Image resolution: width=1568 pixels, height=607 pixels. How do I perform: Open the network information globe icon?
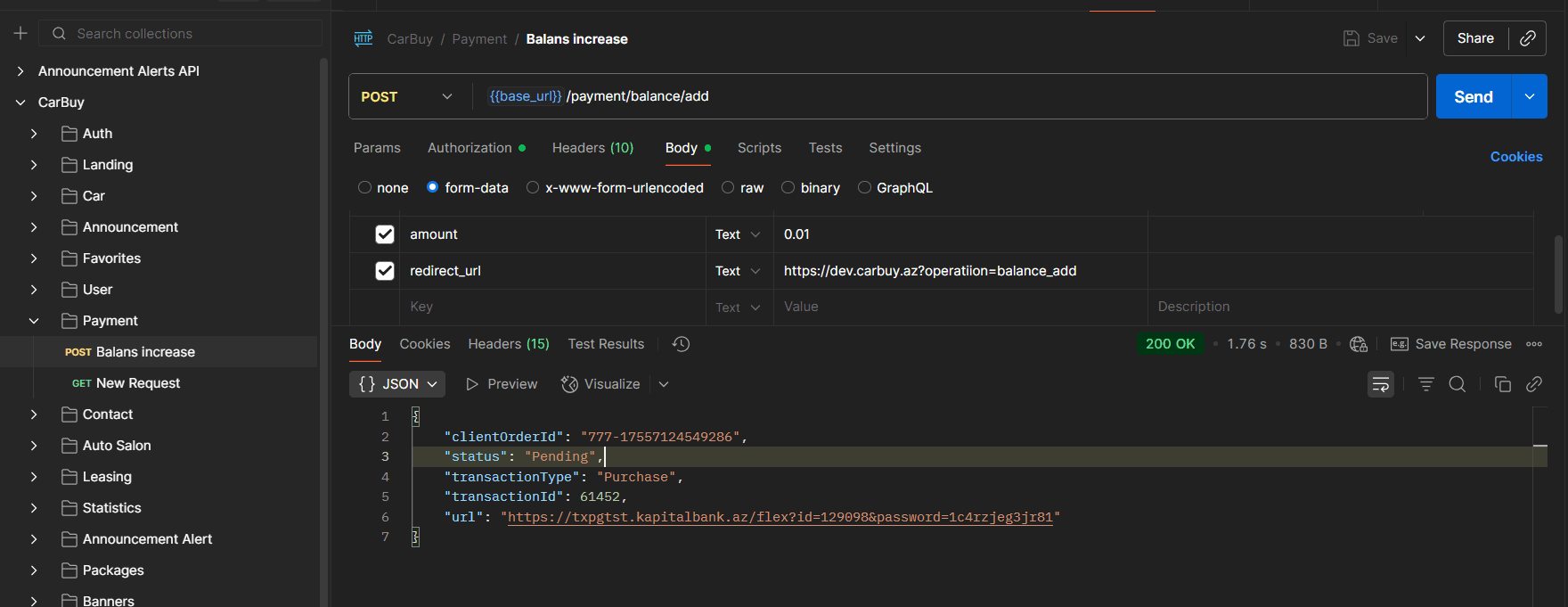pyautogui.click(x=1359, y=344)
